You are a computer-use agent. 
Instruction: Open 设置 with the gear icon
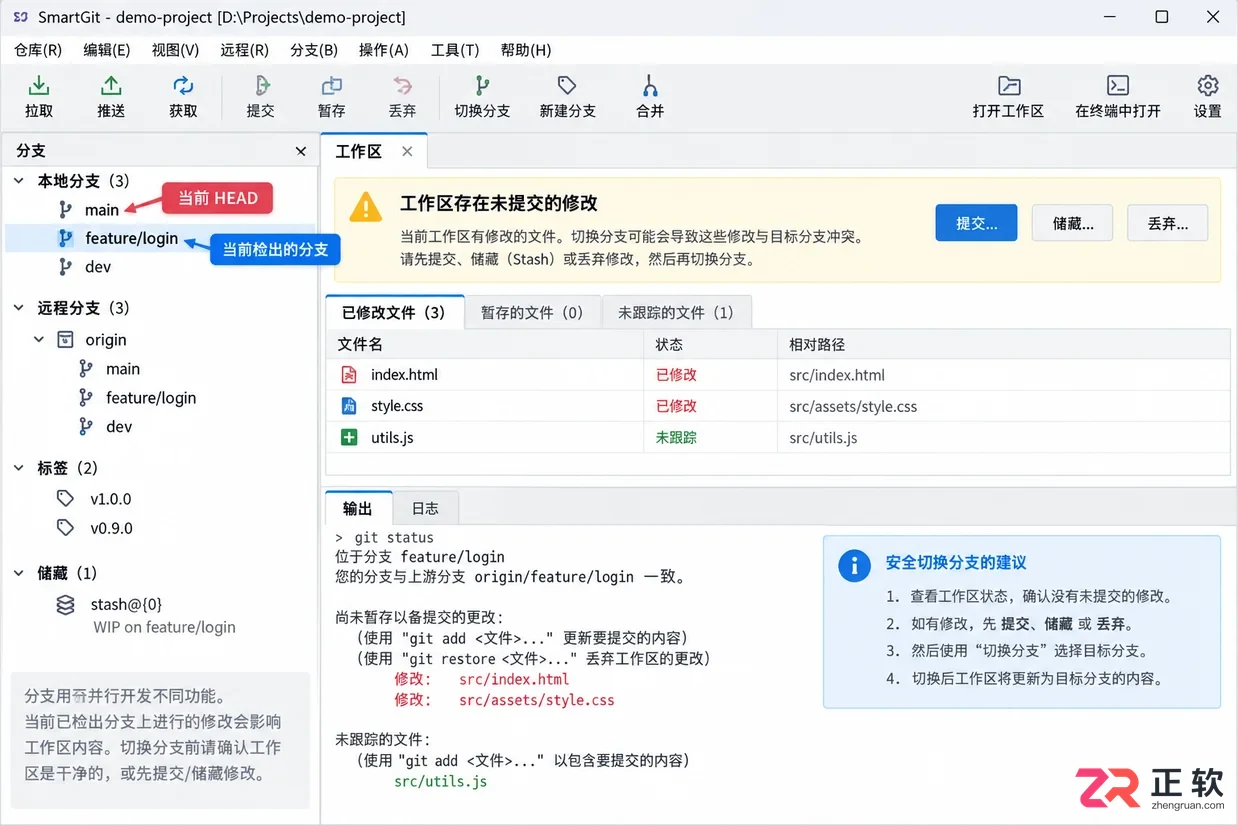(x=1208, y=86)
